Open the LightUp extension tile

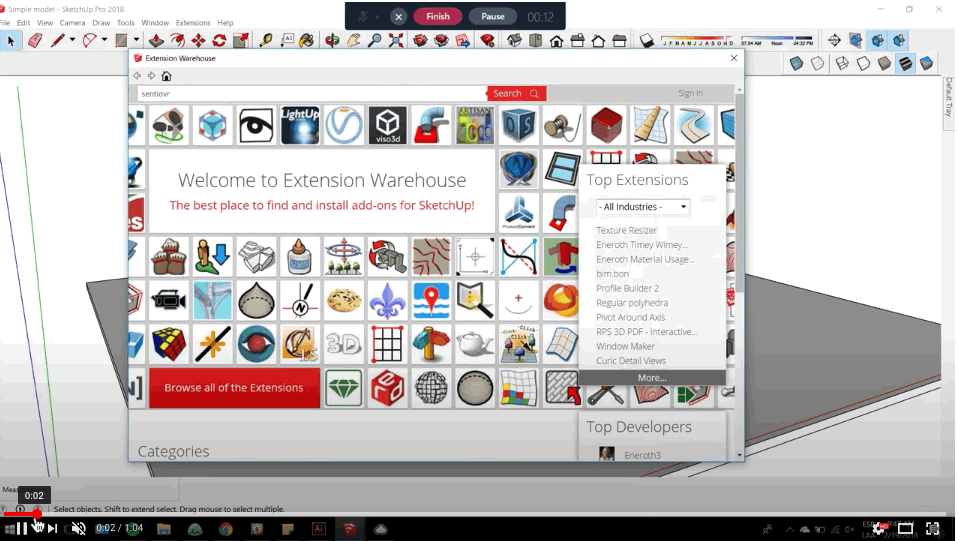[x=299, y=125]
